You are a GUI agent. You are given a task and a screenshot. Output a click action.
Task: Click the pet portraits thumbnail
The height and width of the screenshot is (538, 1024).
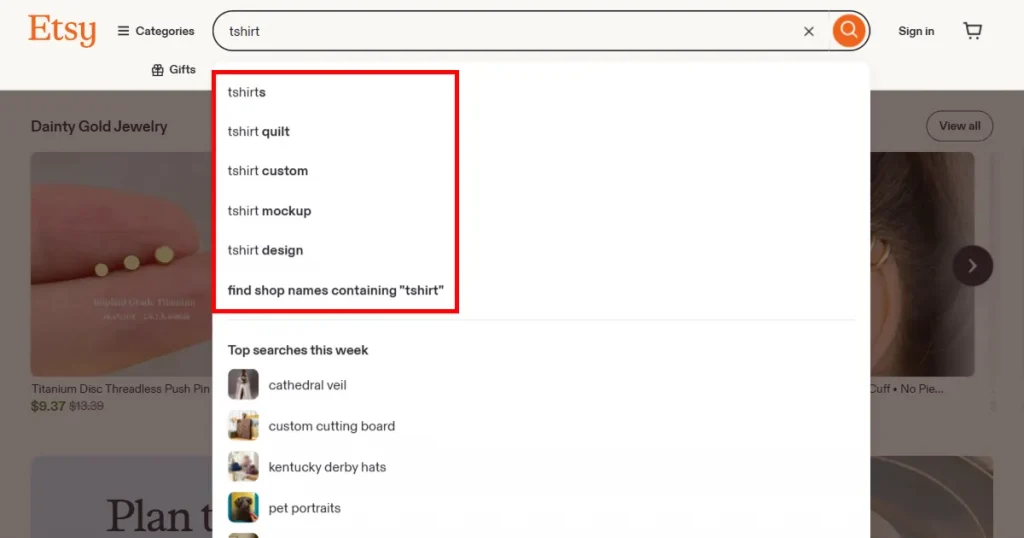tap(243, 507)
